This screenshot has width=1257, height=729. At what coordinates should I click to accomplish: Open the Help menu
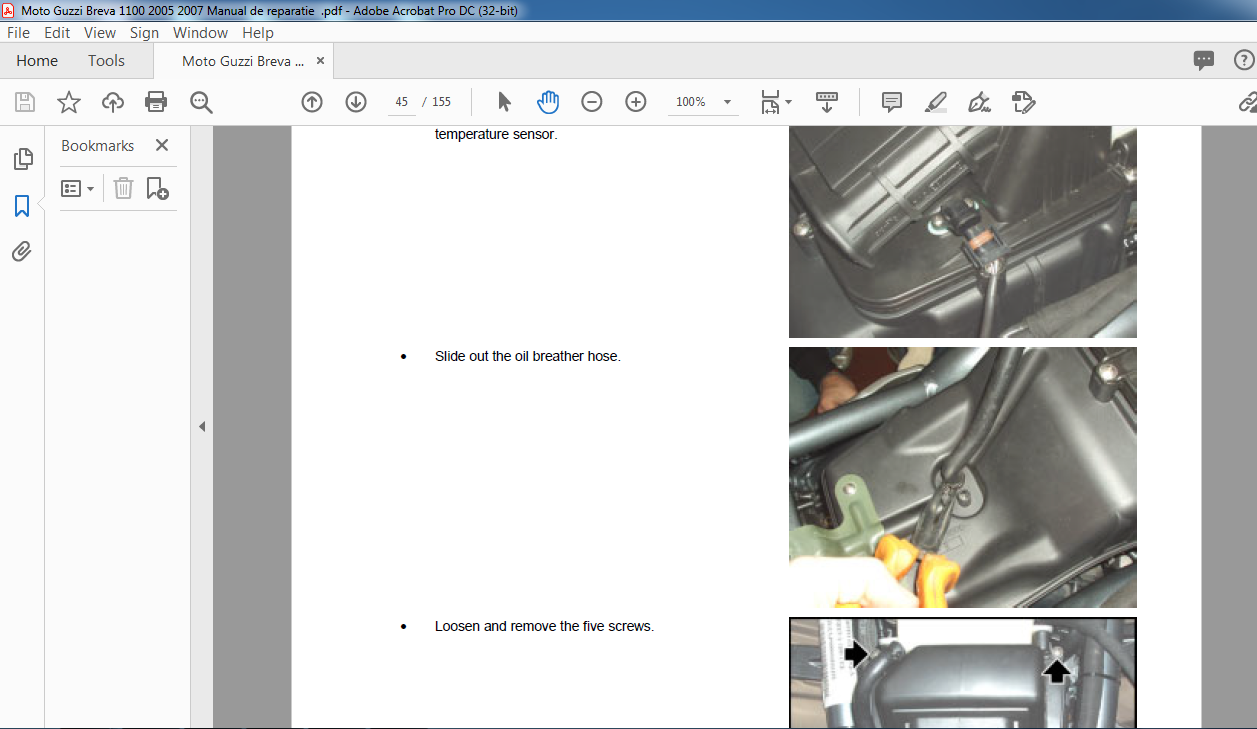click(258, 32)
